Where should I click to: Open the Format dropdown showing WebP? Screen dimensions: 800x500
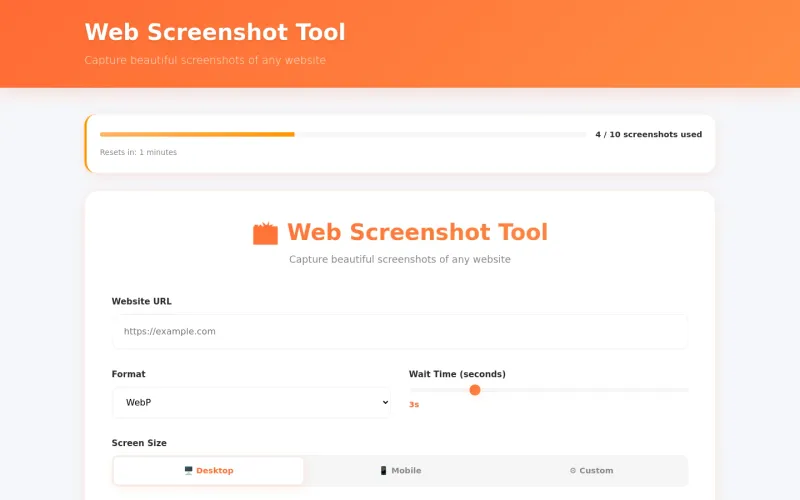point(252,403)
